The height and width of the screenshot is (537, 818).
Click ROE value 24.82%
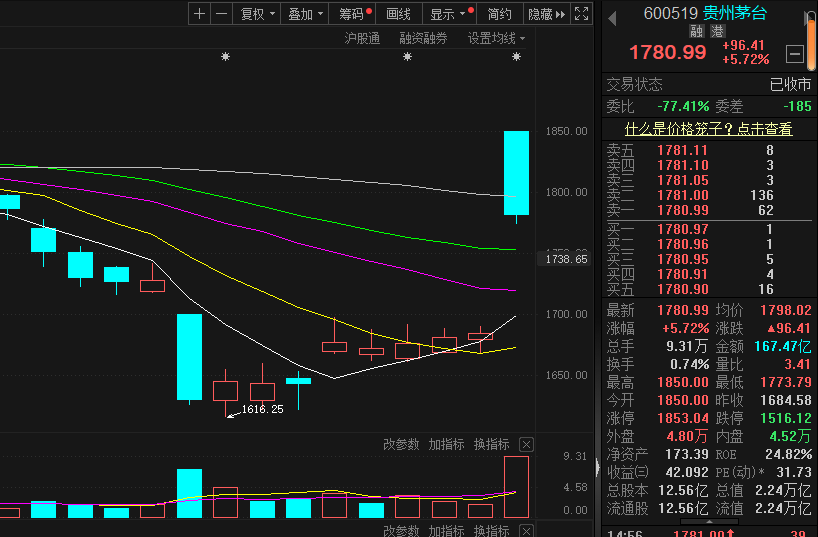788,455
